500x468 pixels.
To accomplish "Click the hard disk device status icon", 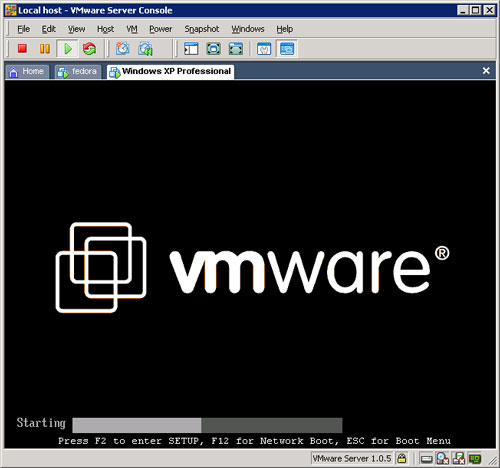I will 426,459.
